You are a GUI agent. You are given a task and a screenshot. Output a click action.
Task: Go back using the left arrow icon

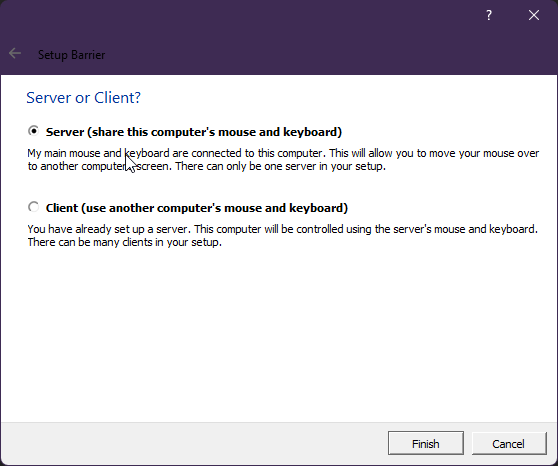15,54
